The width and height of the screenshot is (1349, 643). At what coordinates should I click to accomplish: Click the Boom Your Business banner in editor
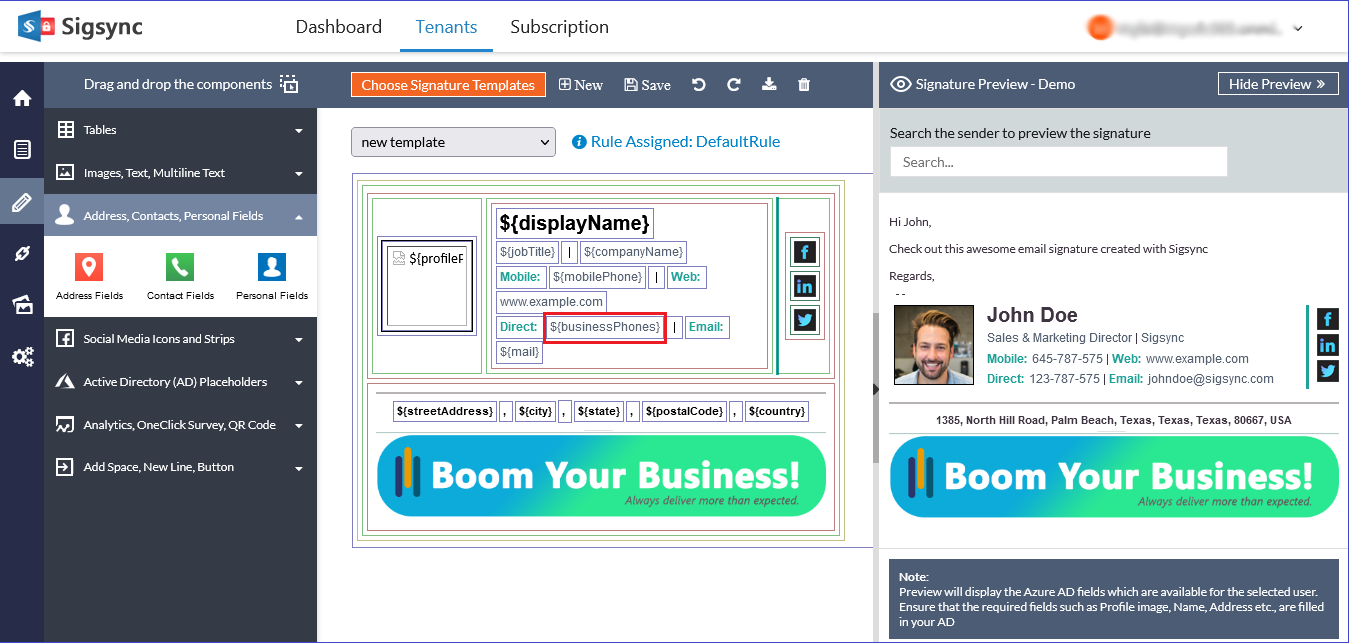coord(601,476)
